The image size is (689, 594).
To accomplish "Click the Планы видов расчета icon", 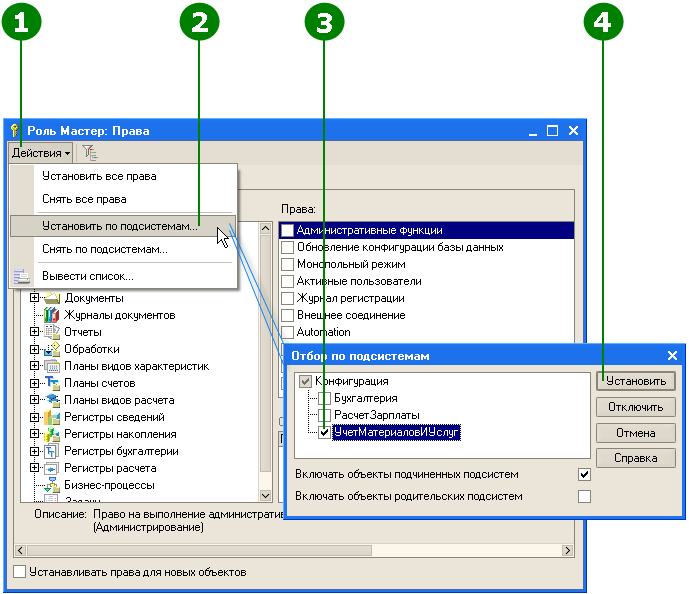I will pos(52,400).
